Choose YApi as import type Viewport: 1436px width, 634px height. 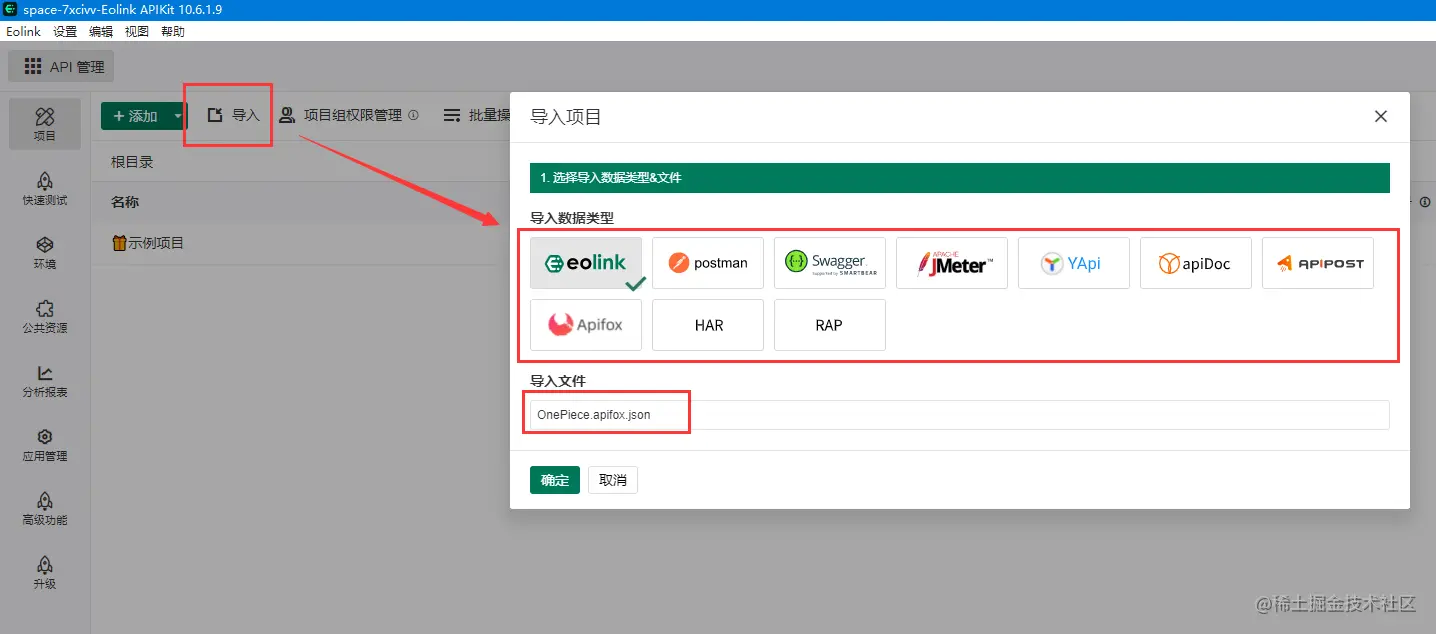1074,263
